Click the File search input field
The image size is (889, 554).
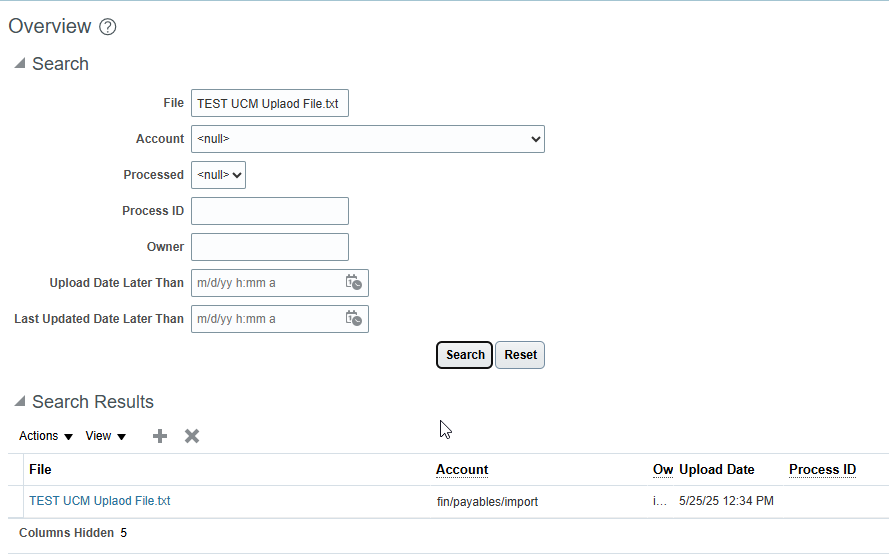click(270, 103)
